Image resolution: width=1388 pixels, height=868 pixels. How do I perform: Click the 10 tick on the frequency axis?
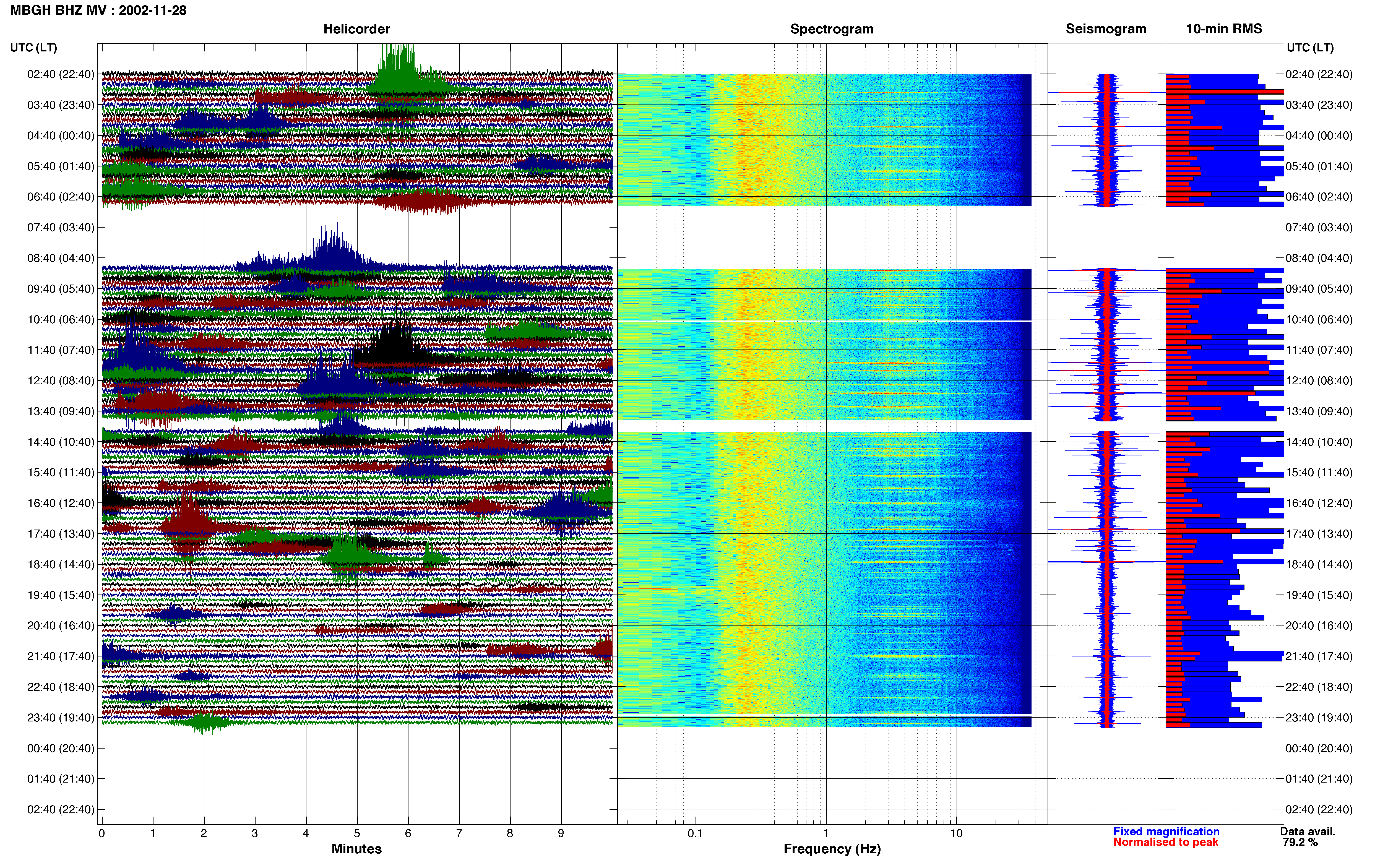pos(956,833)
